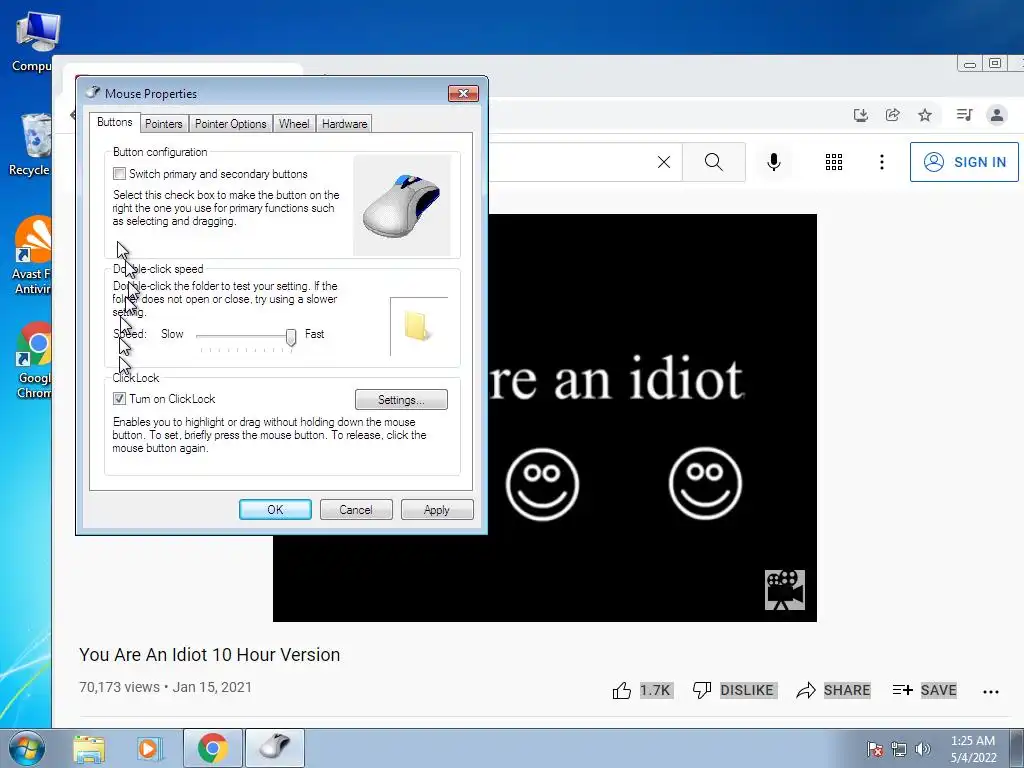Click the volume speaker tray icon
Screen dimensions: 1024x768
[922, 749]
